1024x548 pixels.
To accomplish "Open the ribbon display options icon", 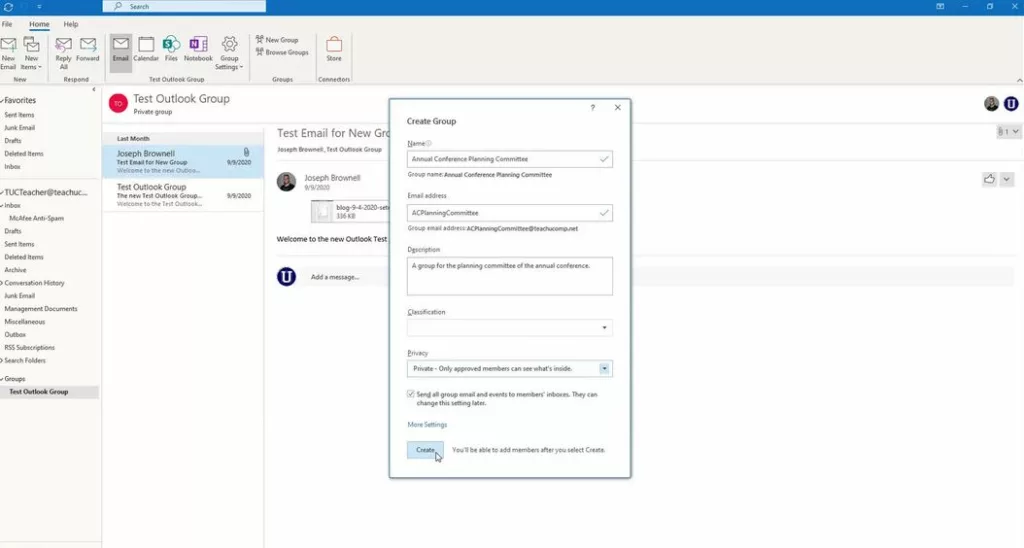I will click(940, 7).
